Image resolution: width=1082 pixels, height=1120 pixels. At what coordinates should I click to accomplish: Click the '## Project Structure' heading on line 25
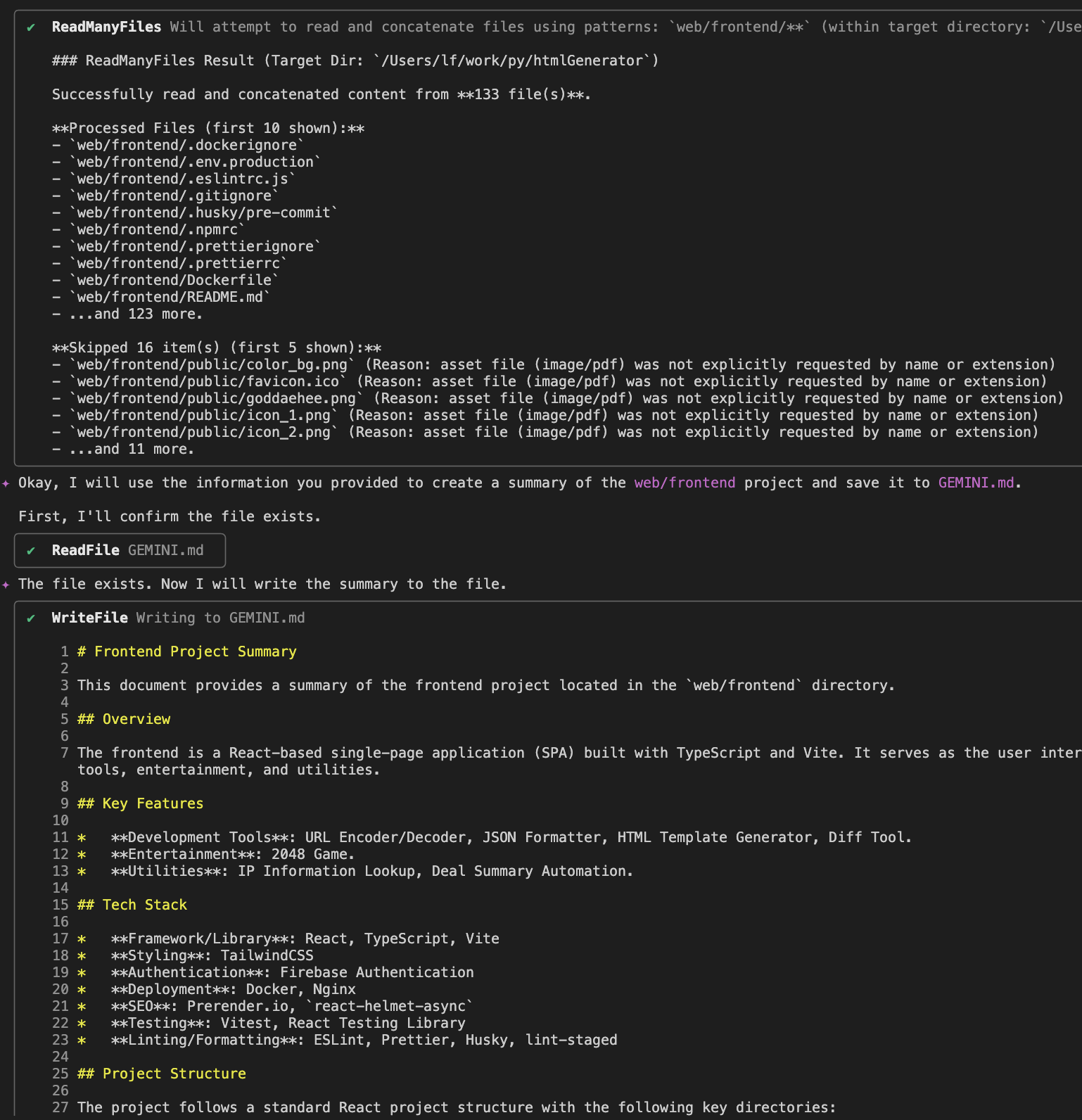pyautogui.click(x=161, y=1074)
